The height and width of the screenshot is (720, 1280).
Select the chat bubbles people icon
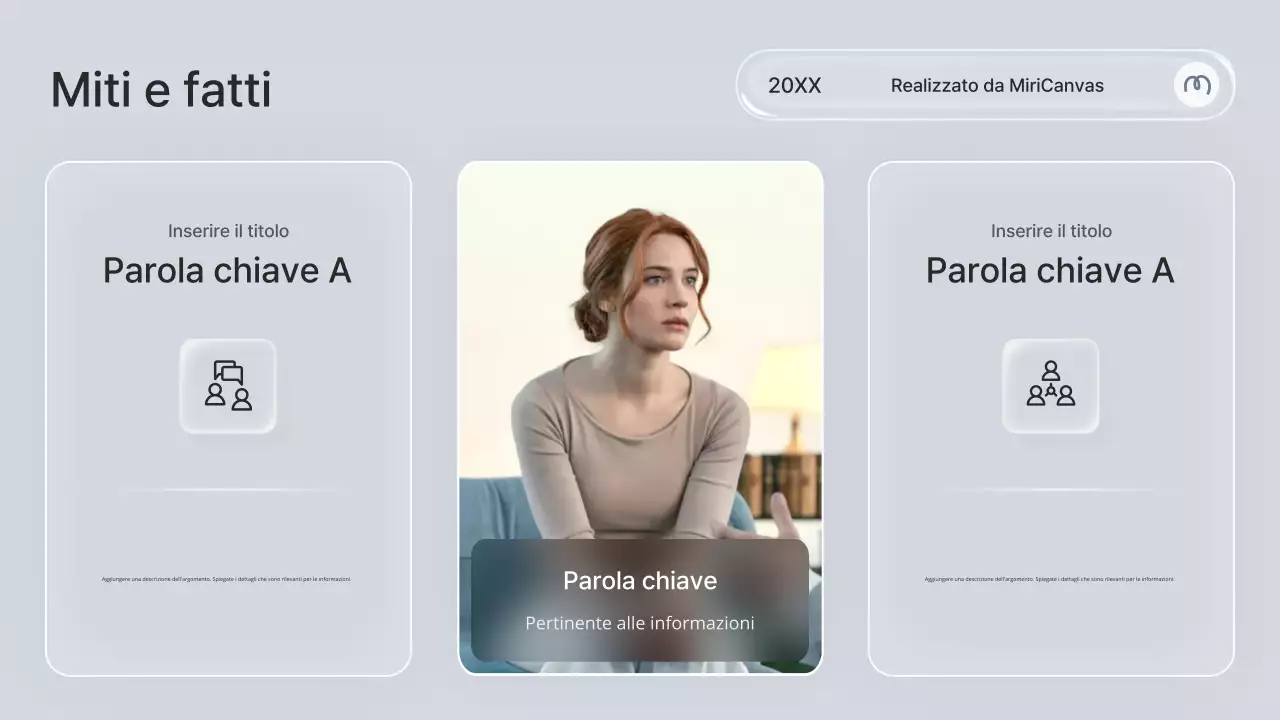(228, 386)
